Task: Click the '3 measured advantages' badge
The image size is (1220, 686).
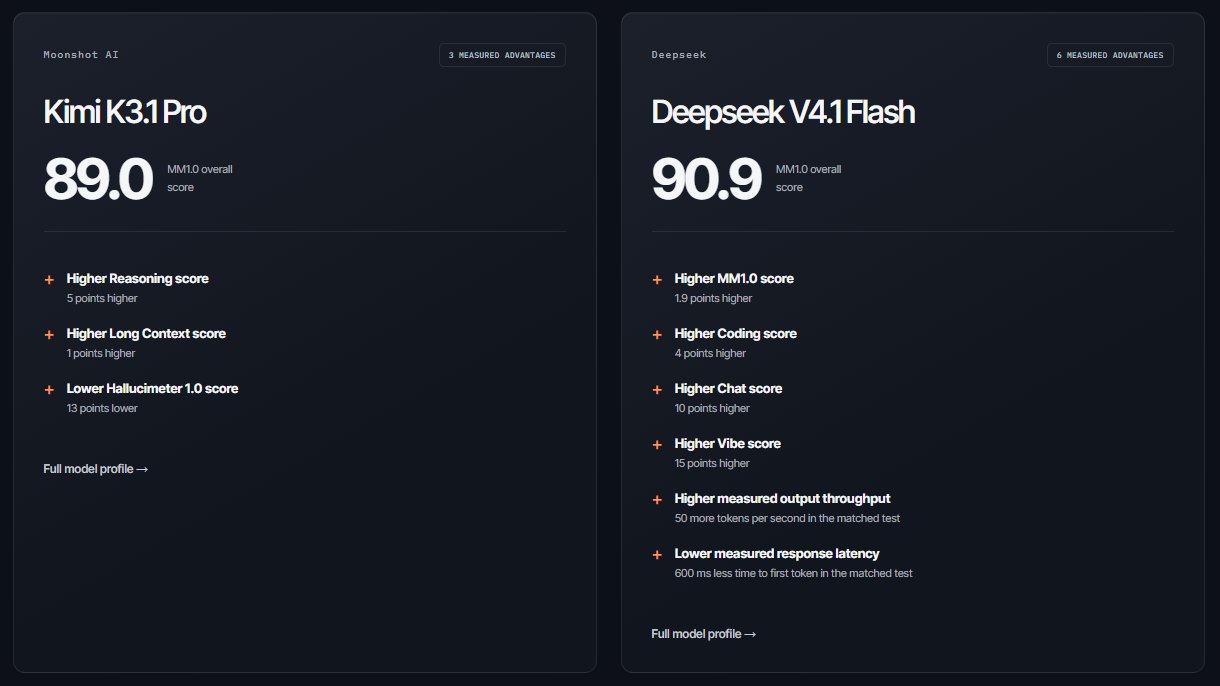Action: [502, 55]
